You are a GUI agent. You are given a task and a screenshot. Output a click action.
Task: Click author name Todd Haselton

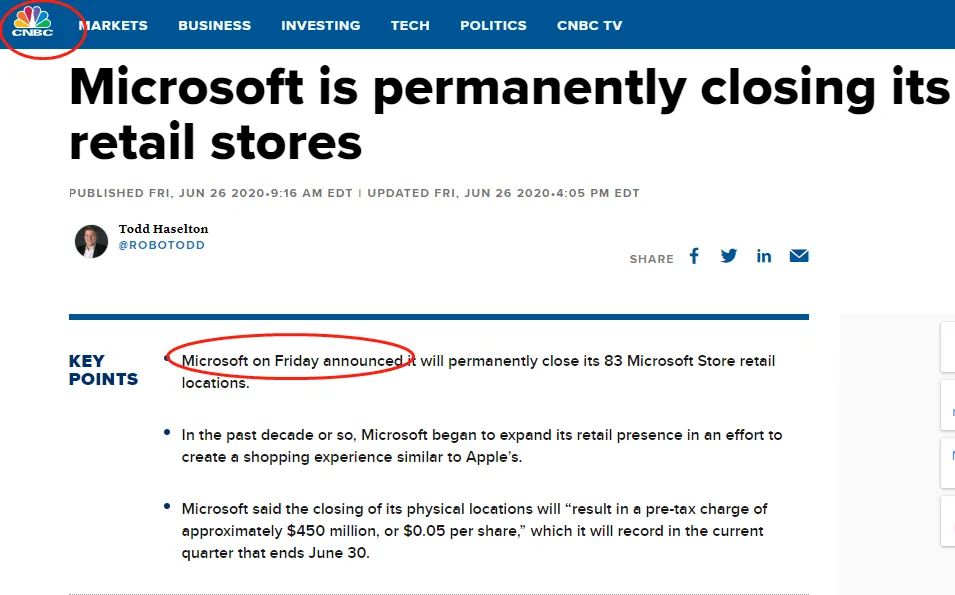163,229
